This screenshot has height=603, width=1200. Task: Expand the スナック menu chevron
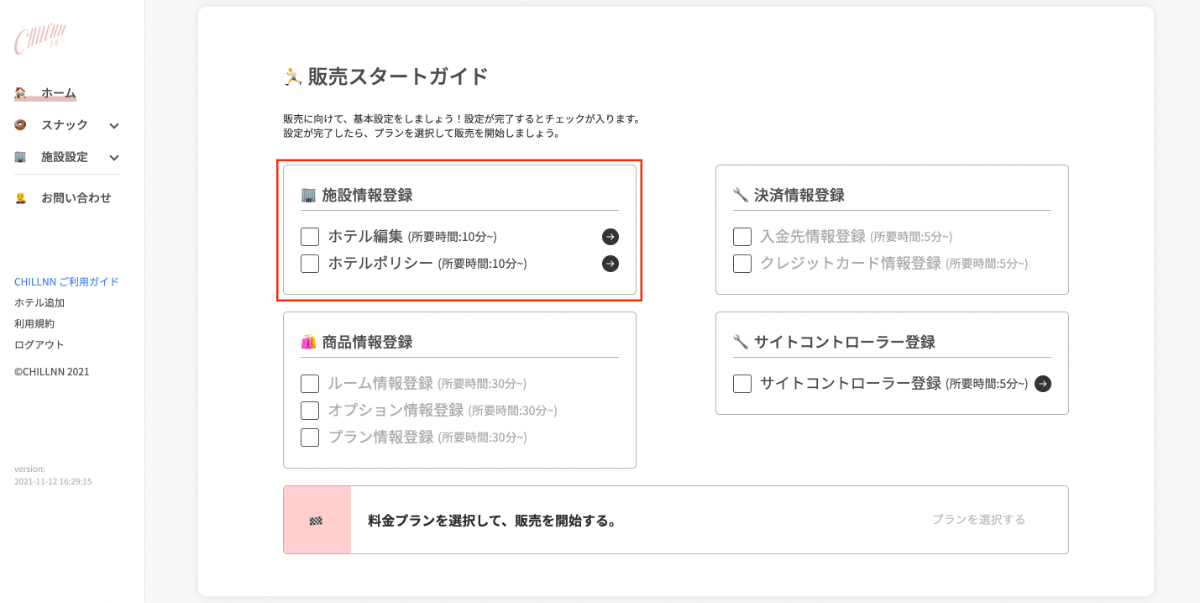pos(114,126)
